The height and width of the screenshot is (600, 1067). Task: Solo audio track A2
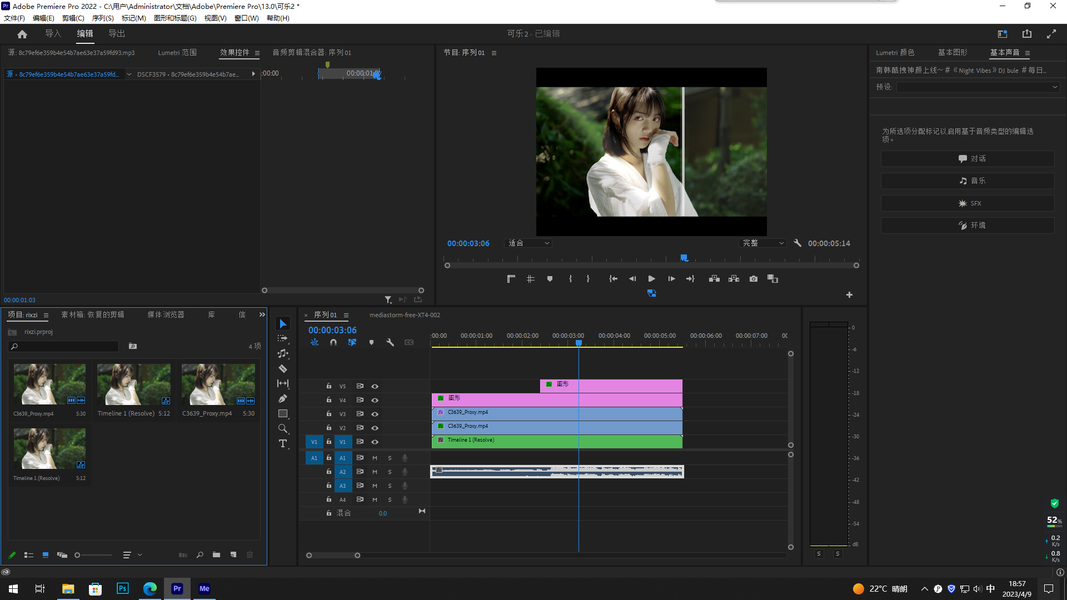point(390,471)
